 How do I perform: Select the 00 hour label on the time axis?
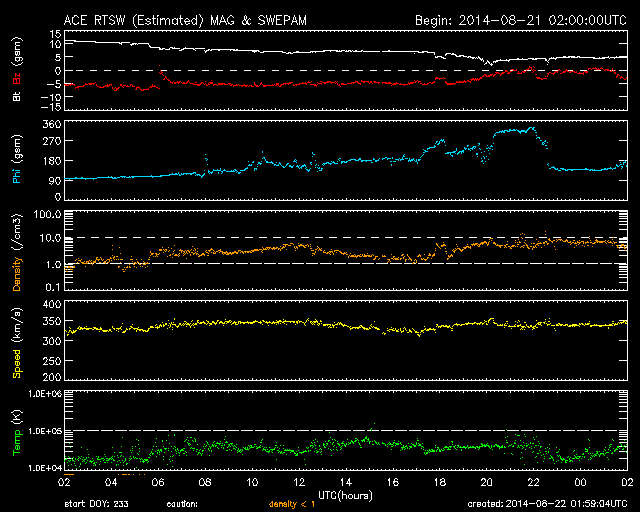[x=580, y=482]
